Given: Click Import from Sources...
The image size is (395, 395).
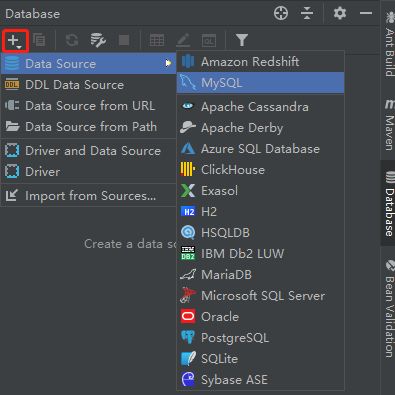Looking at the screenshot, I should [x=89, y=196].
